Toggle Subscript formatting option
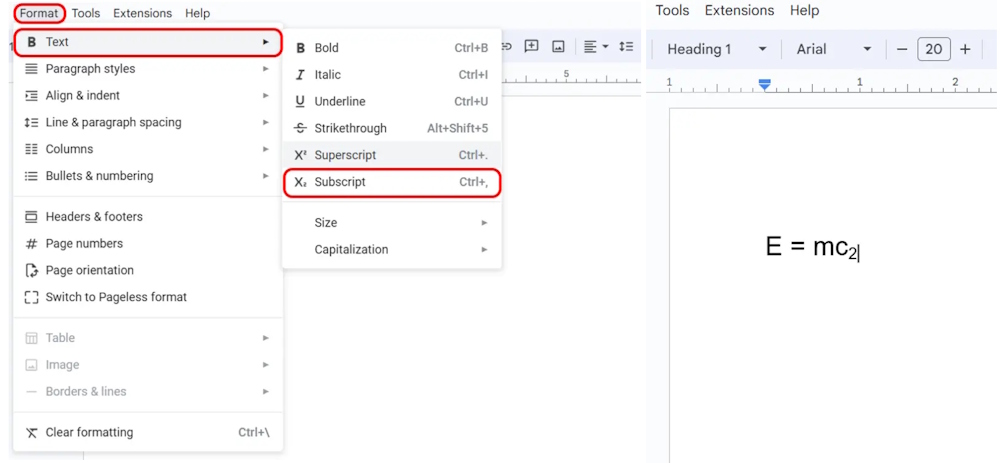This screenshot has height=463, width=1000. [x=340, y=182]
